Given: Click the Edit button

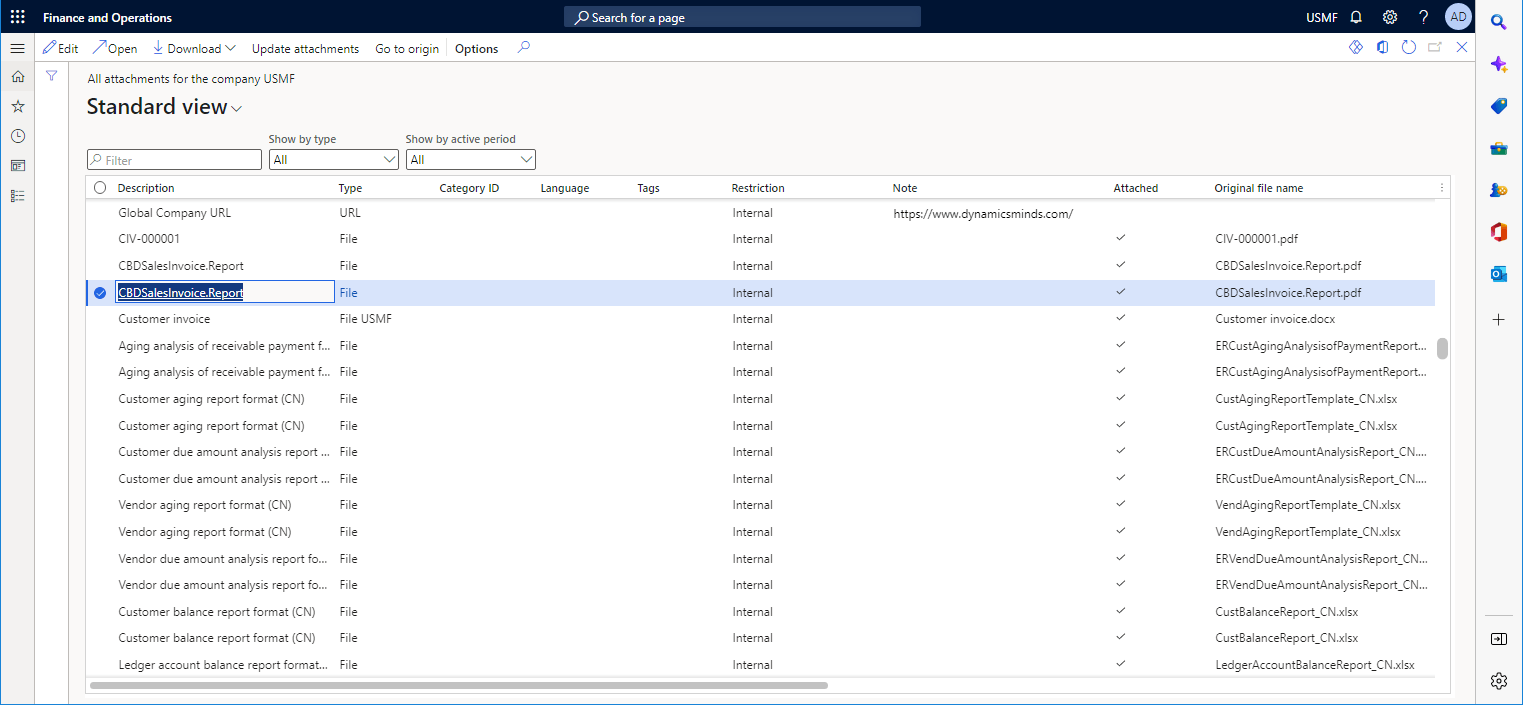Looking at the screenshot, I should click(60, 48).
